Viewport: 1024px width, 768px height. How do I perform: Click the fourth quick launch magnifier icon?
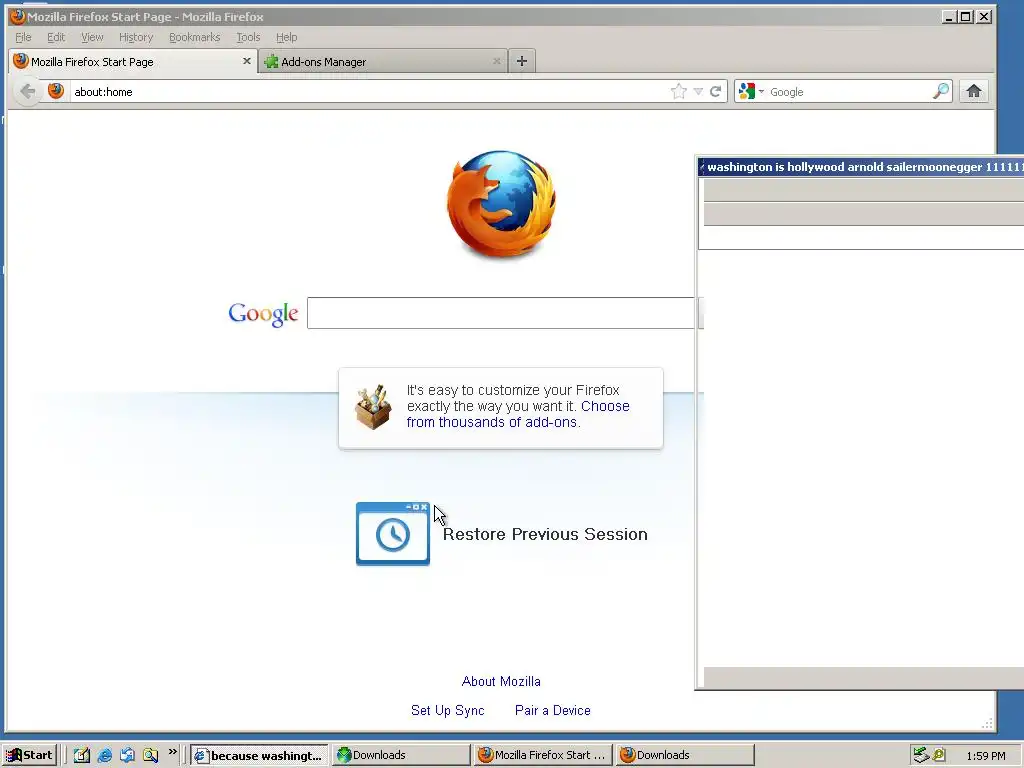coord(150,755)
